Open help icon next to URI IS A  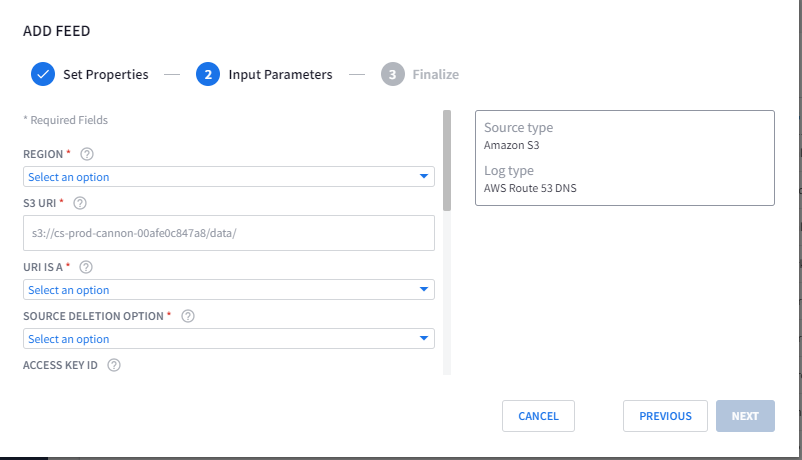click(86, 267)
